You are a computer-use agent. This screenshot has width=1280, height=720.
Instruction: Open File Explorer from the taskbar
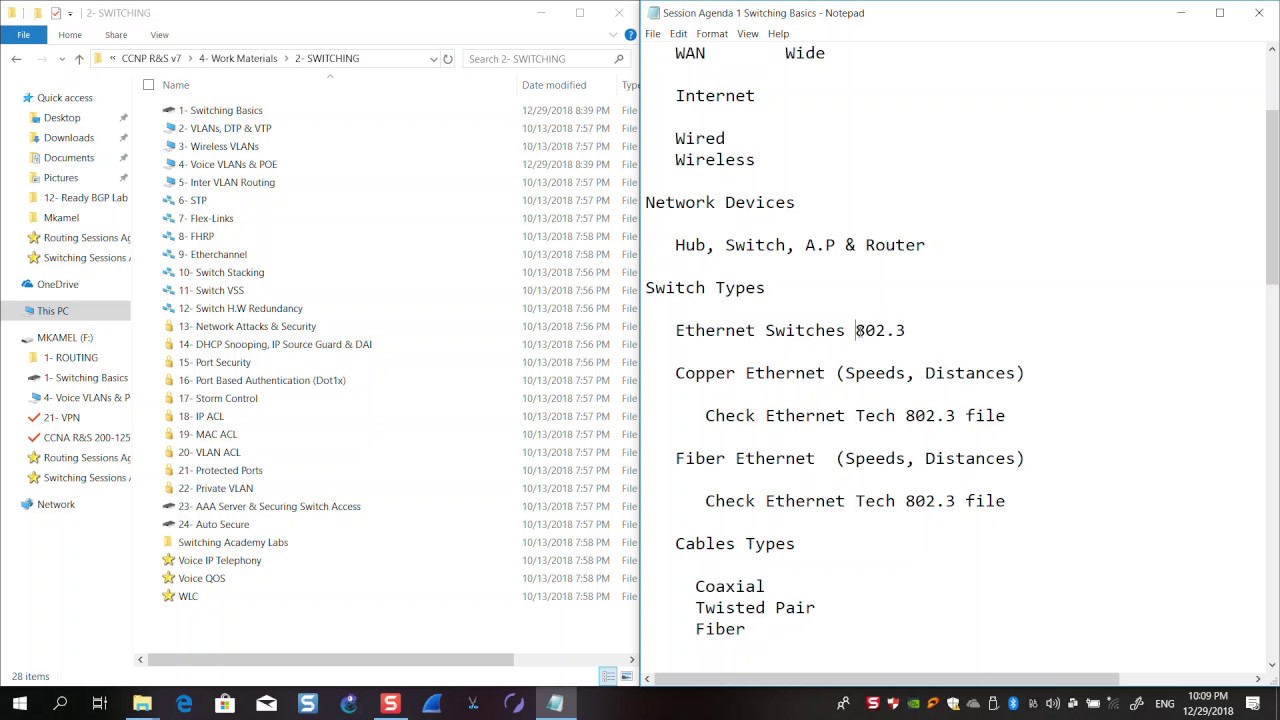[x=142, y=704]
